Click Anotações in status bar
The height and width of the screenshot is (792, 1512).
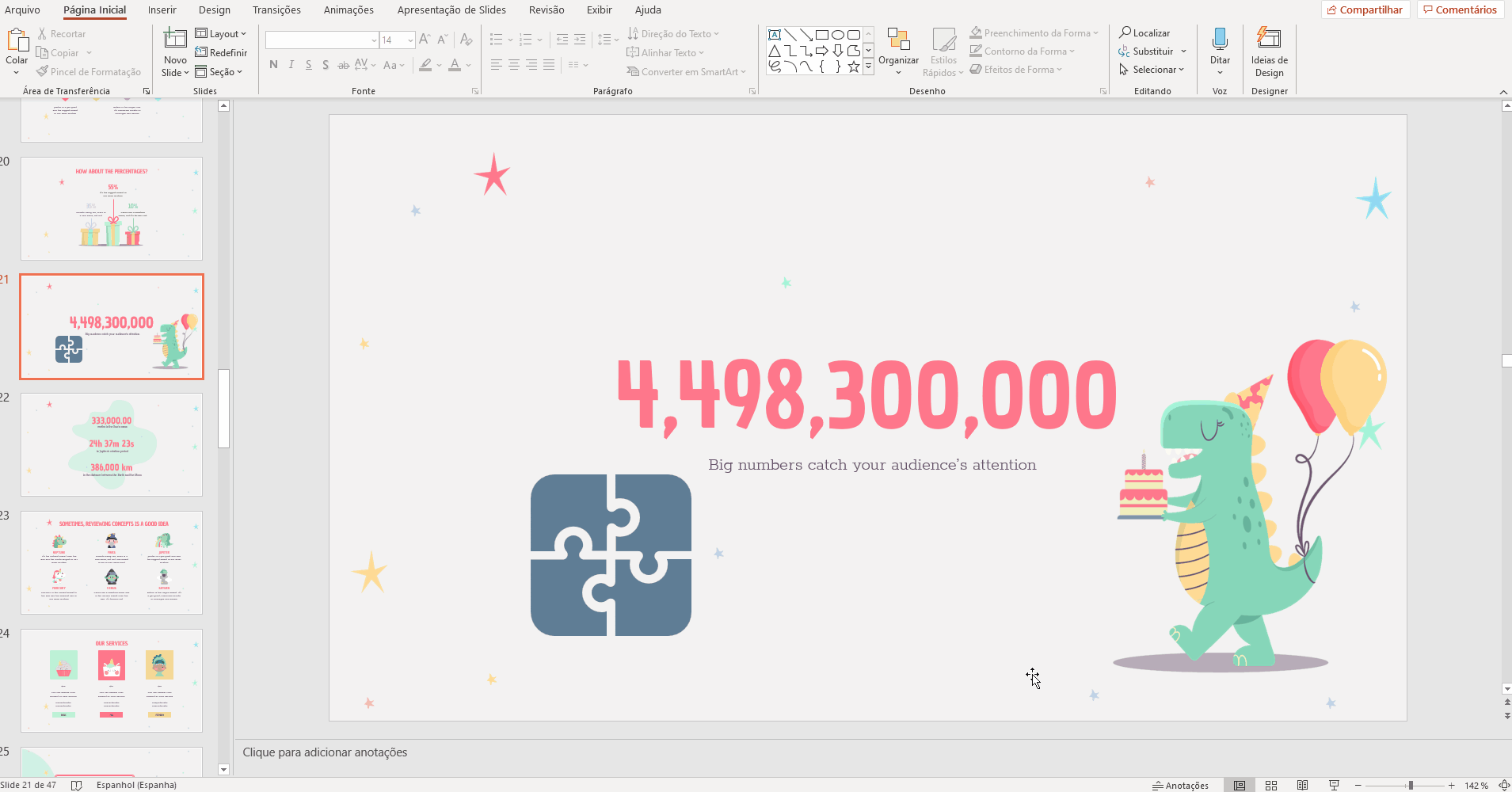(1180, 786)
